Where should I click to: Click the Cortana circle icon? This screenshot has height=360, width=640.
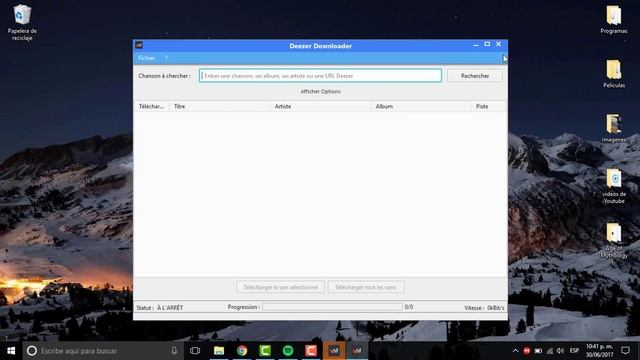pos(32,351)
